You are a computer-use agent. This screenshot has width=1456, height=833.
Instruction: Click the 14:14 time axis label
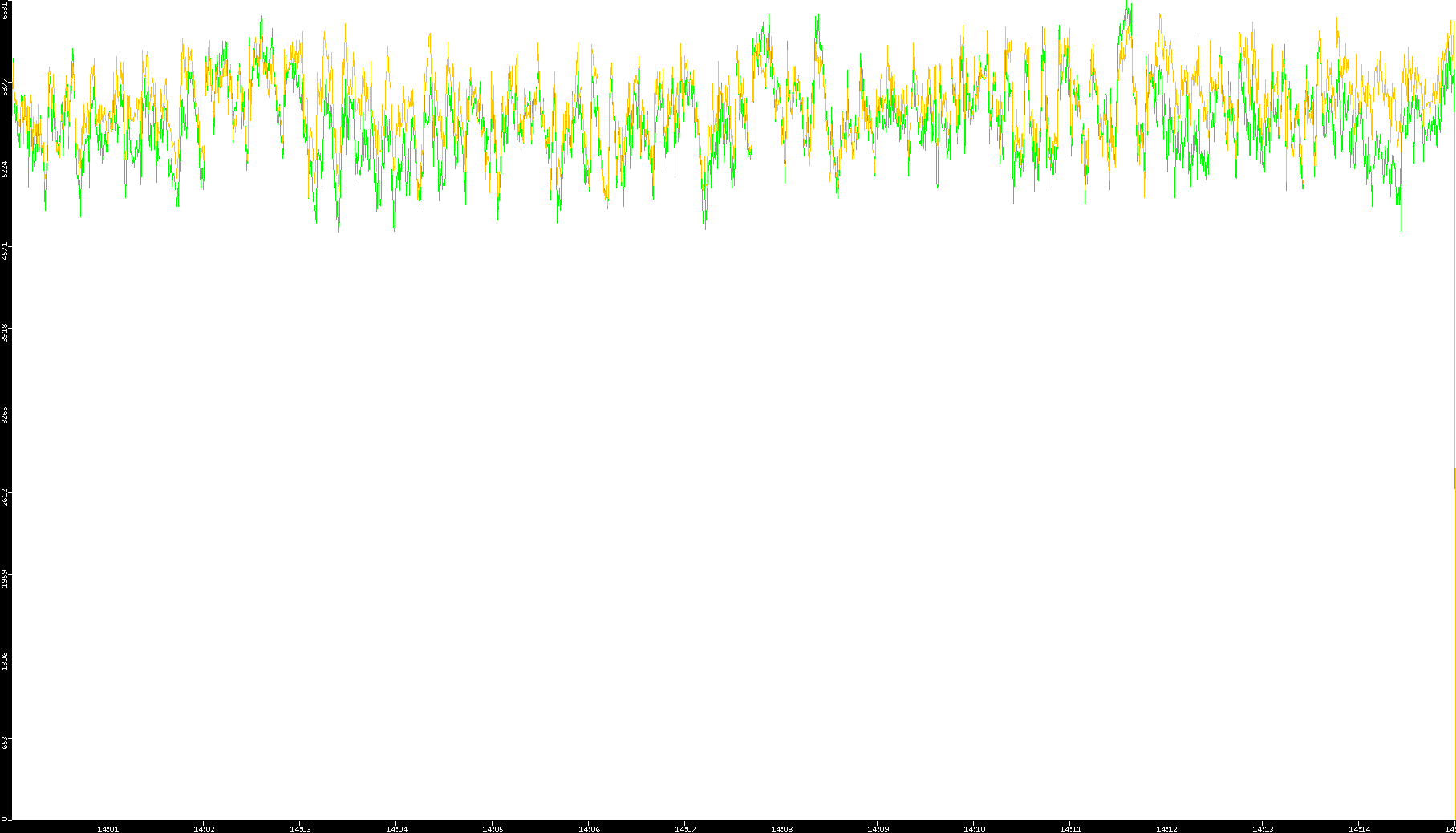(x=1359, y=828)
